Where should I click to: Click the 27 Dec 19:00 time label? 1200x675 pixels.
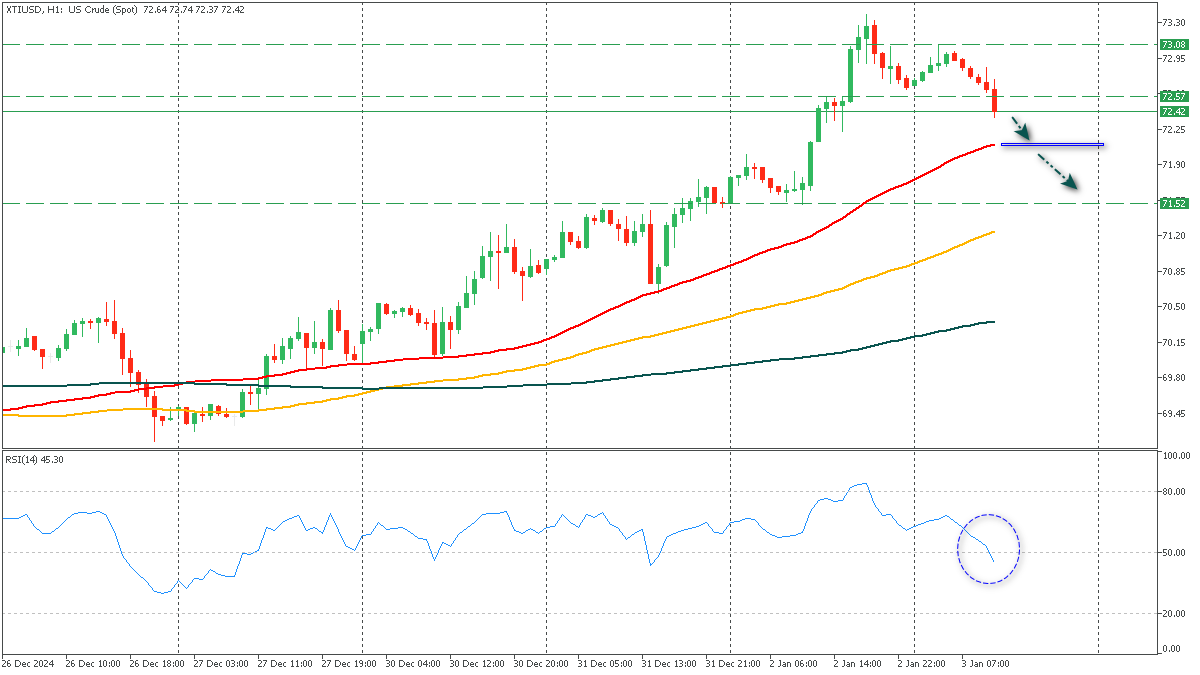(x=349, y=663)
